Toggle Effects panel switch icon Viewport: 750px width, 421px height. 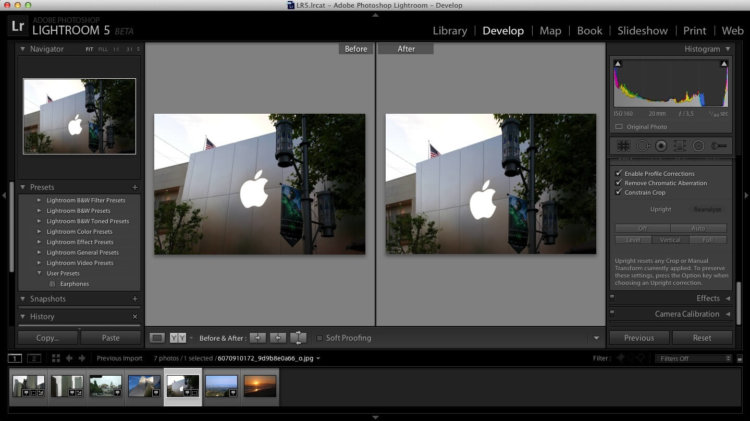point(612,297)
